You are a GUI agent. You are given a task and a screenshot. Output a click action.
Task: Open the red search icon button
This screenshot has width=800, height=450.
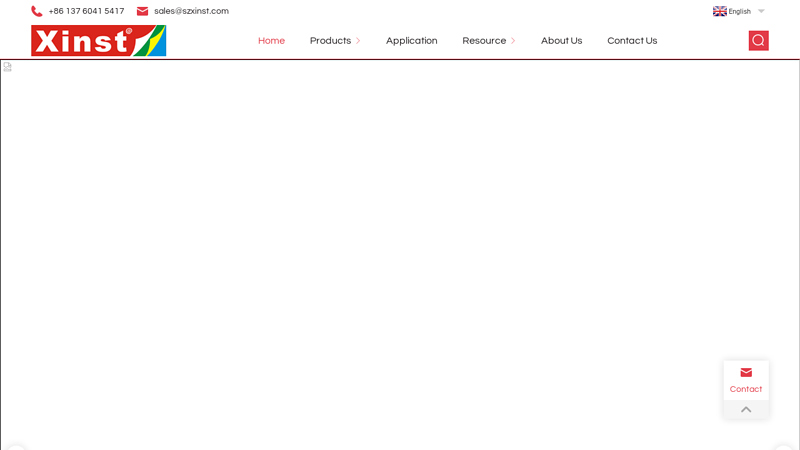pyautogui.click(x=758, y=40)
